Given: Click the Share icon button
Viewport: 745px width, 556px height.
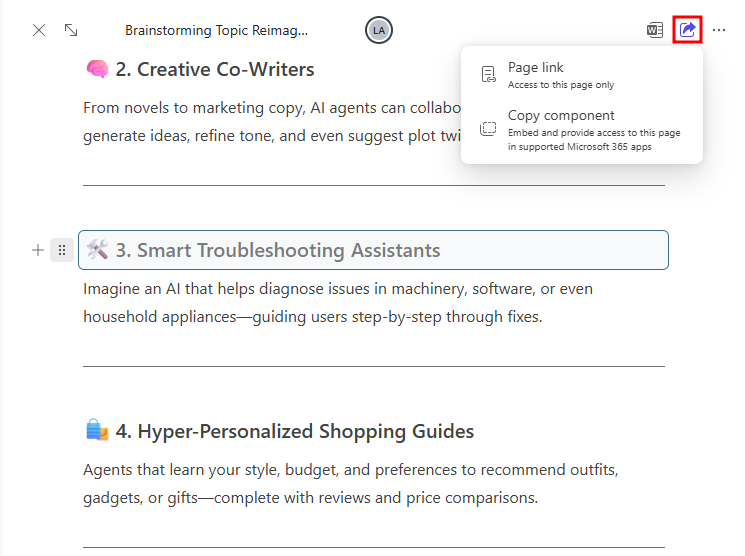Looking at the screenshot, I should [x=687, y=30].
